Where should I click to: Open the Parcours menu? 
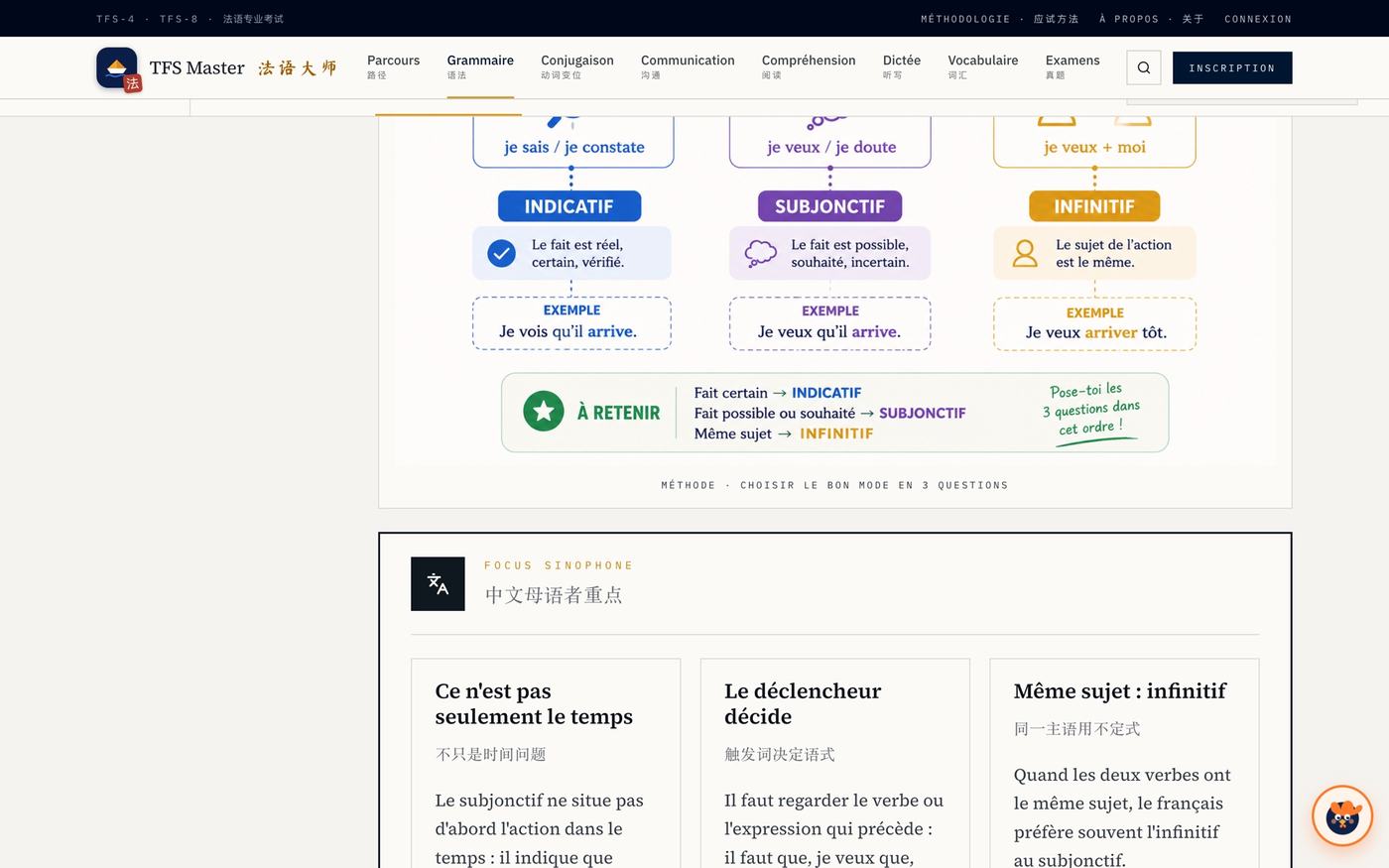pos(393,66)
